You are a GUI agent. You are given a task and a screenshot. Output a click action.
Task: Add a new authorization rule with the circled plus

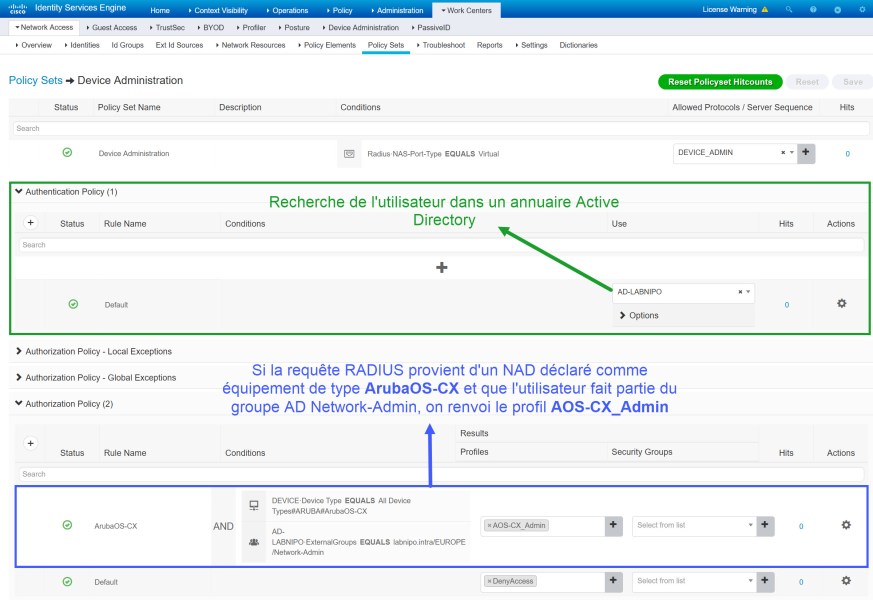(x=30, y=443)
